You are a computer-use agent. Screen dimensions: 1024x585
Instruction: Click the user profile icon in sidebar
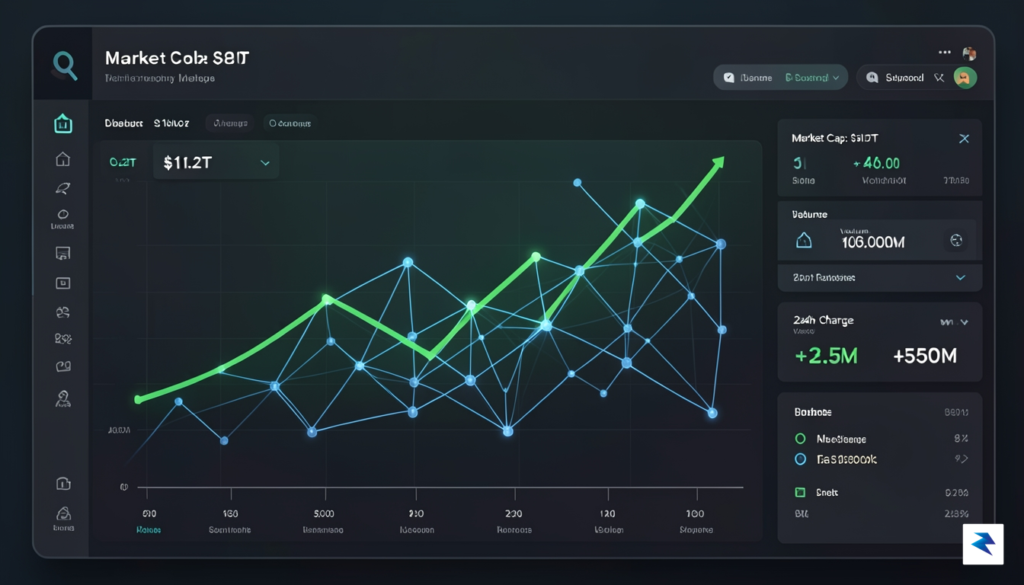pyautogui.click(x=63, y=398)
